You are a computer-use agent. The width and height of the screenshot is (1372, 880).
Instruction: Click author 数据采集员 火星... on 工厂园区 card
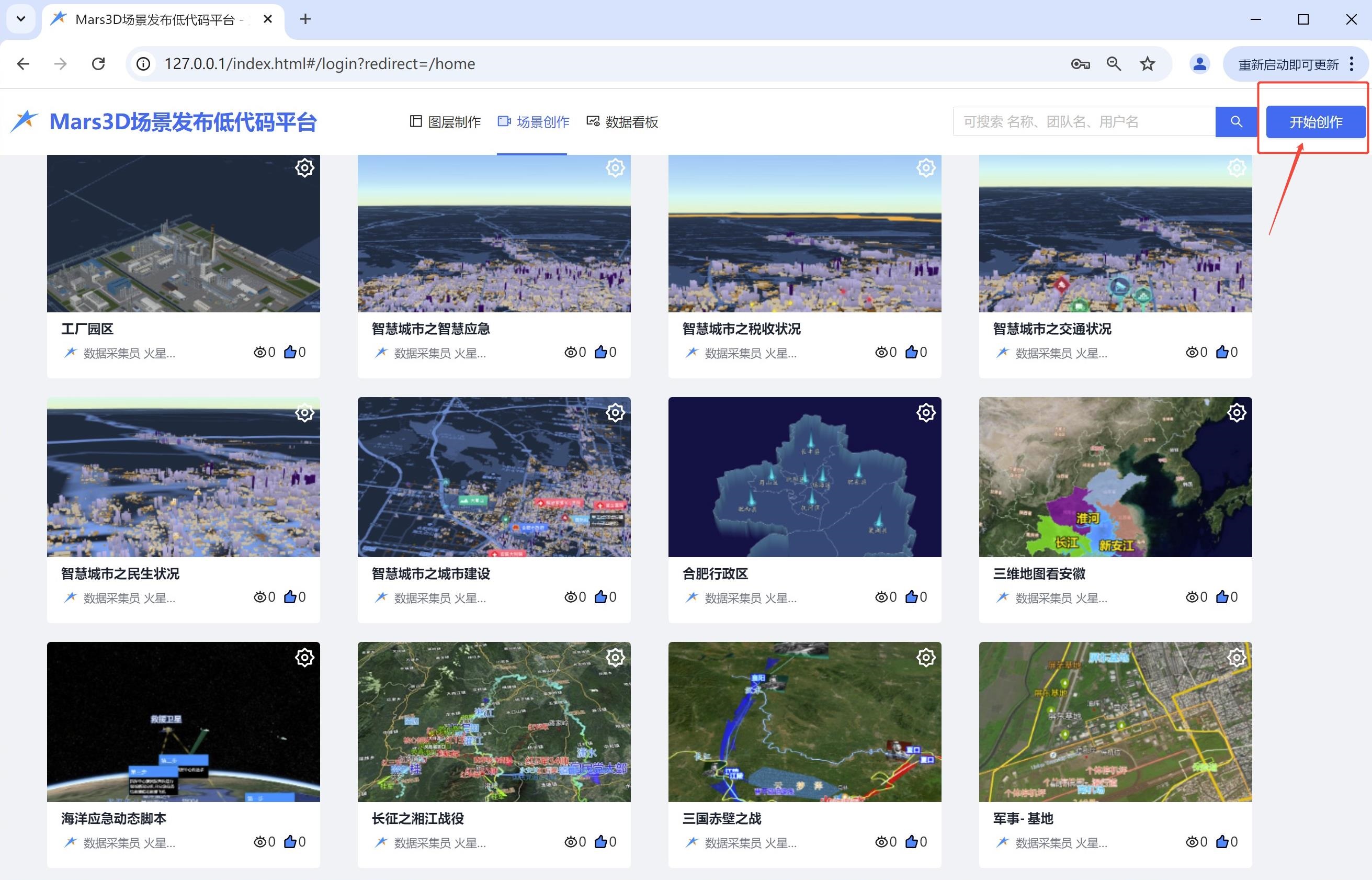click(129, 353)
